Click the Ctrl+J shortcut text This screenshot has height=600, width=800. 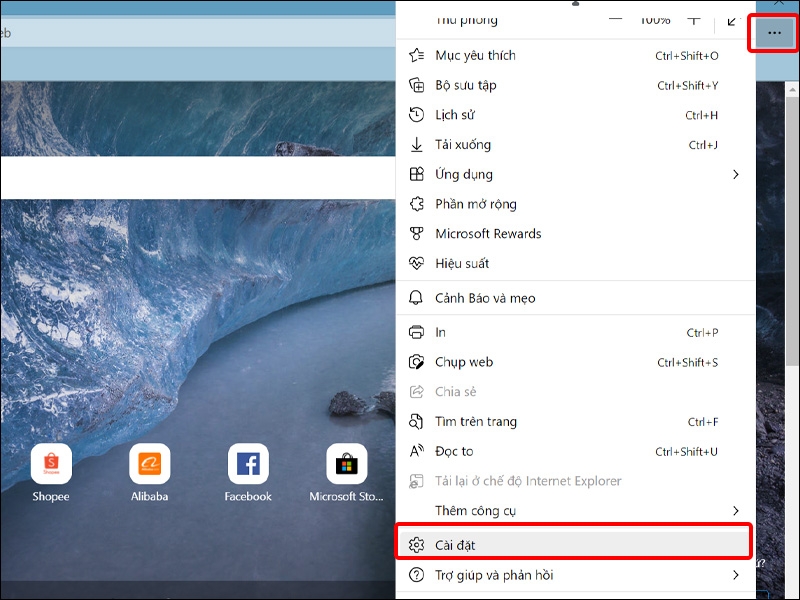coord(704,145)
